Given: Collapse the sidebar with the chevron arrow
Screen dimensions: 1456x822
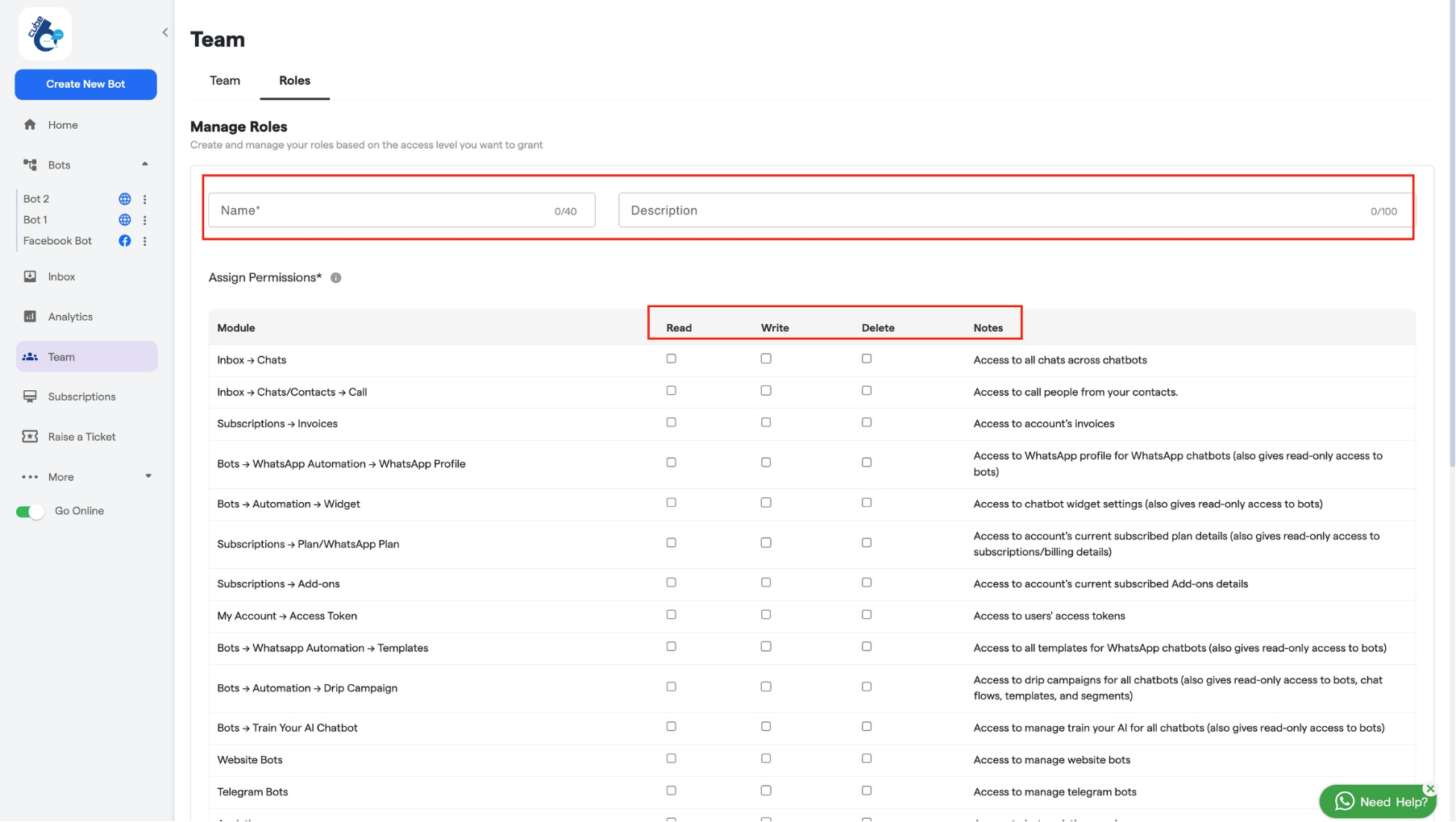Looking at the screenshot, I should [165, 32].
